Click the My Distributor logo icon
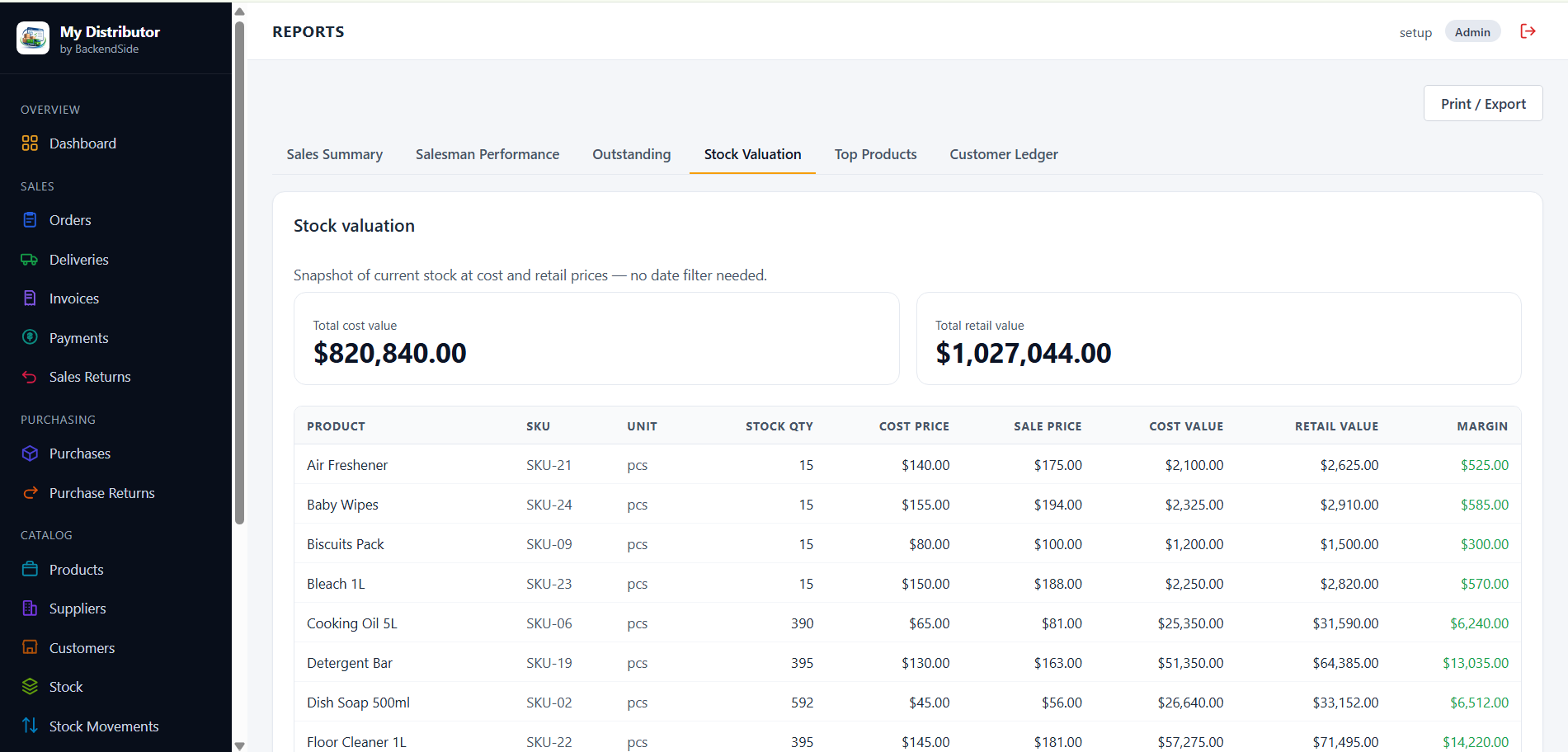 [x=33, y=38]
